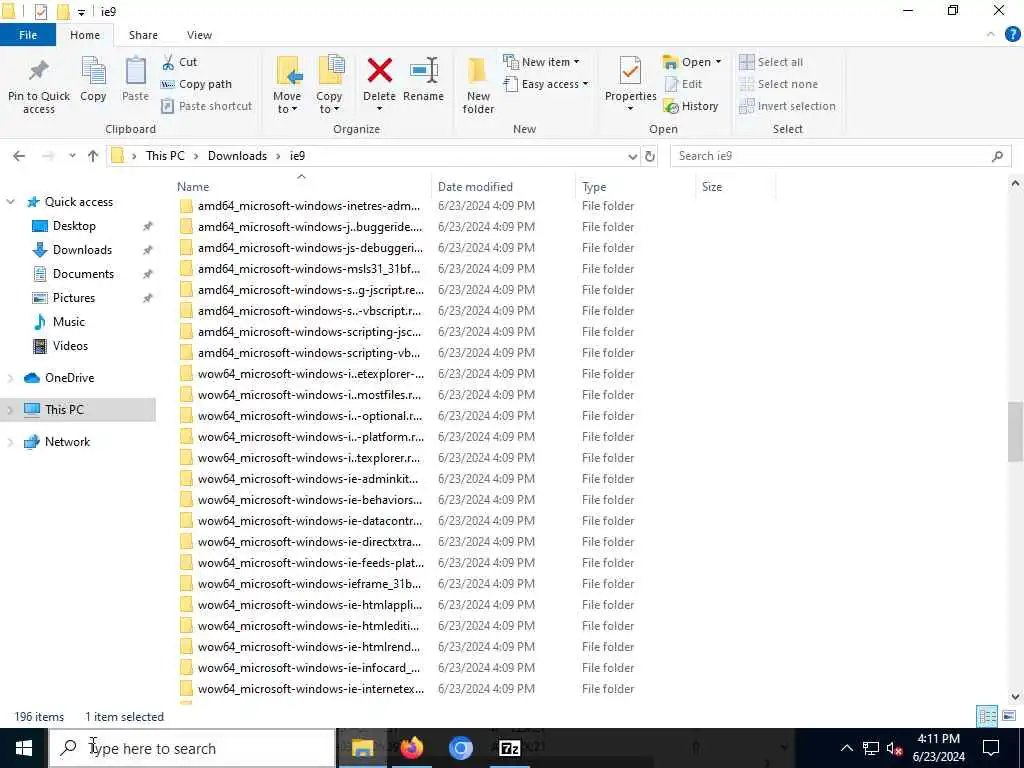Switch to Large icons view layout
Screen dimensions: 1024x768
1009,716
